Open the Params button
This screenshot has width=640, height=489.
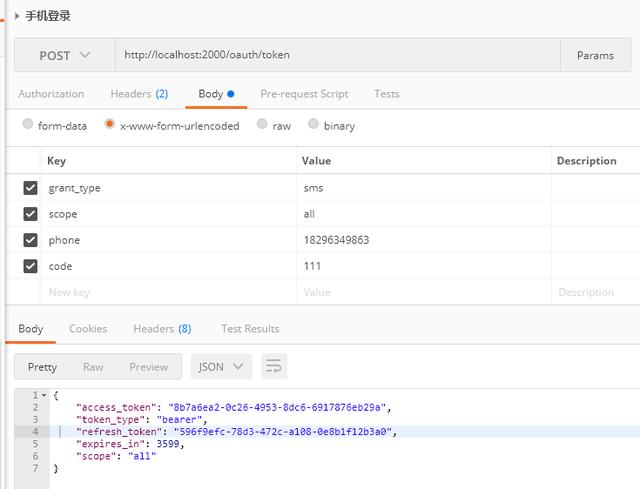point(595,55)
